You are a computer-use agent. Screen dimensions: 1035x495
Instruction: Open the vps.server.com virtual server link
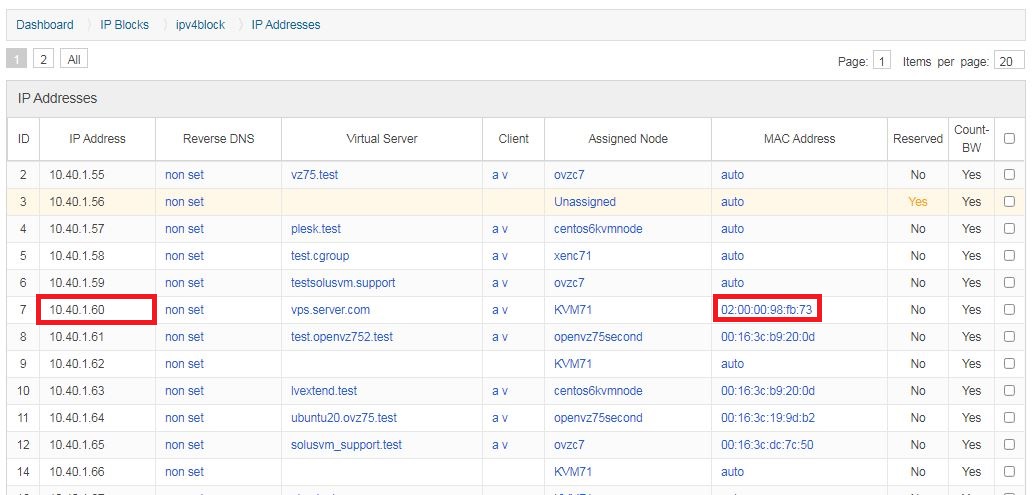[331, 310]
